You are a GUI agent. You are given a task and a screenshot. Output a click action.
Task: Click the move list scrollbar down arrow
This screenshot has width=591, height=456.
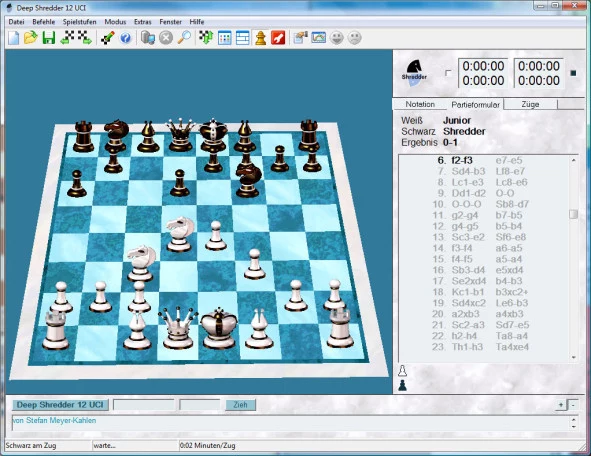(x=573, y=357)
